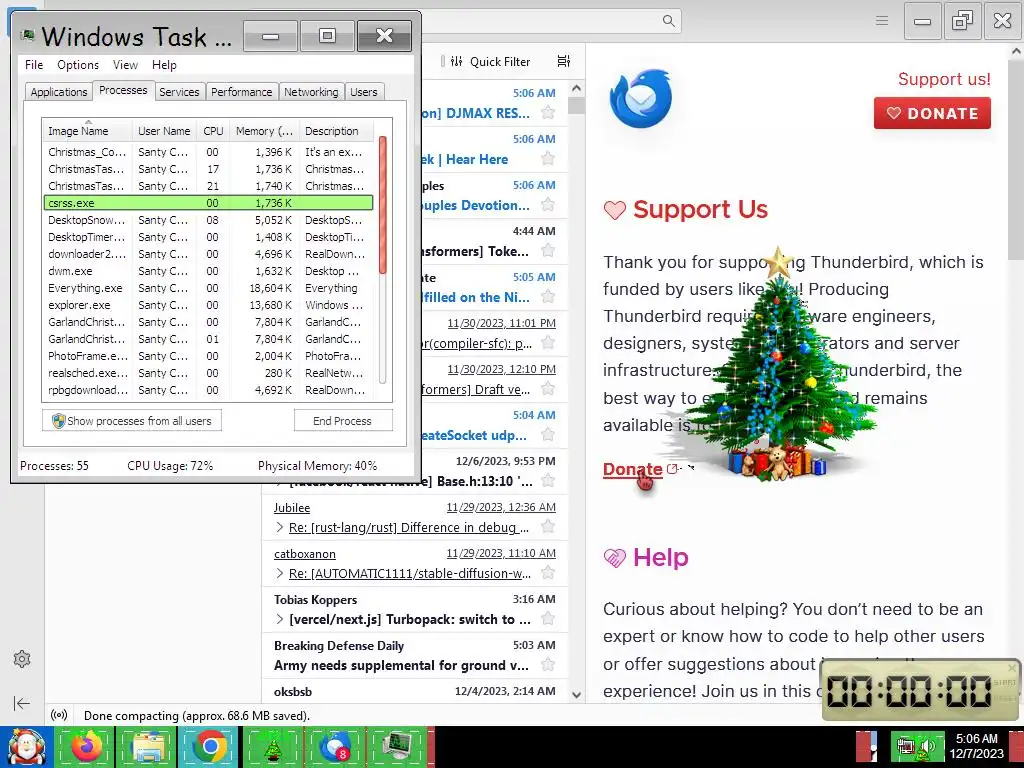The width and height of the screenshot is (1024, 768).
Task: Select the csrss.exe process row
Action: pos(209,203)
